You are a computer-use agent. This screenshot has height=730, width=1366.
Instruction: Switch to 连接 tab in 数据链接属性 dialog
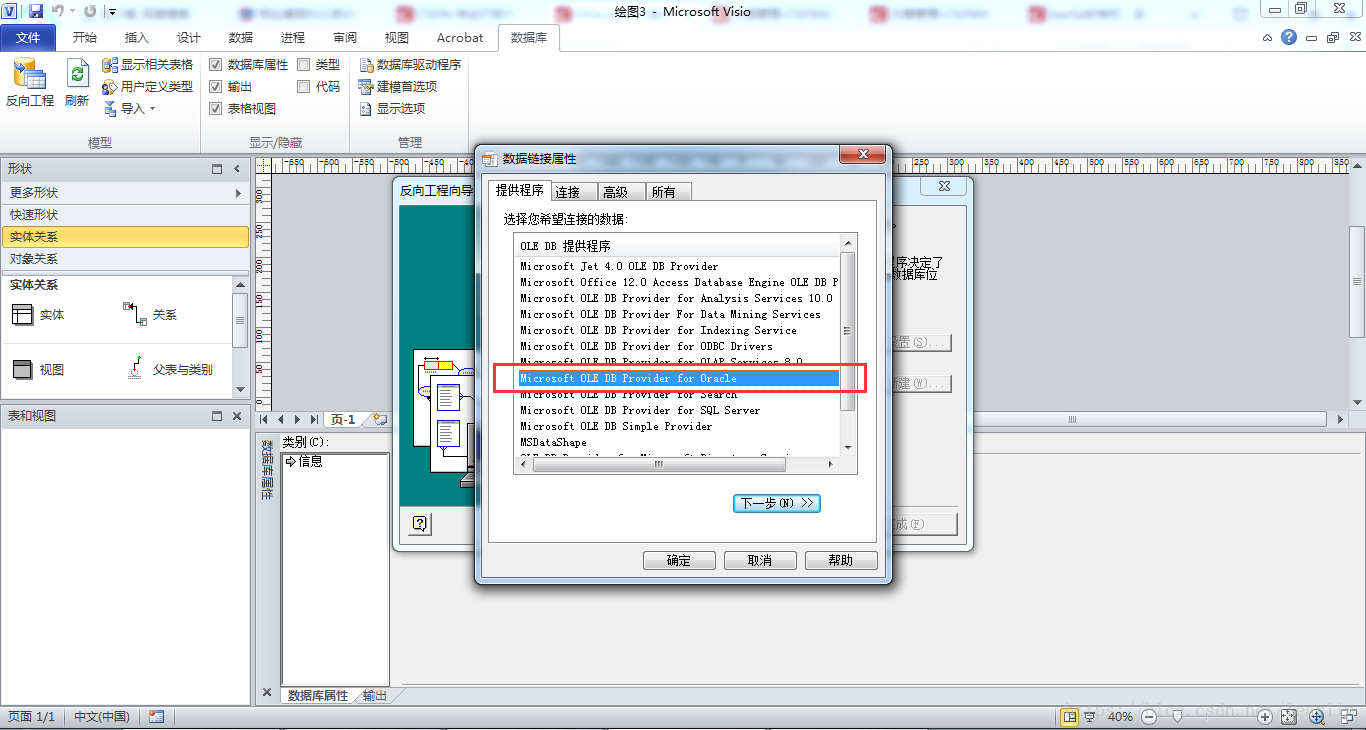573,192
